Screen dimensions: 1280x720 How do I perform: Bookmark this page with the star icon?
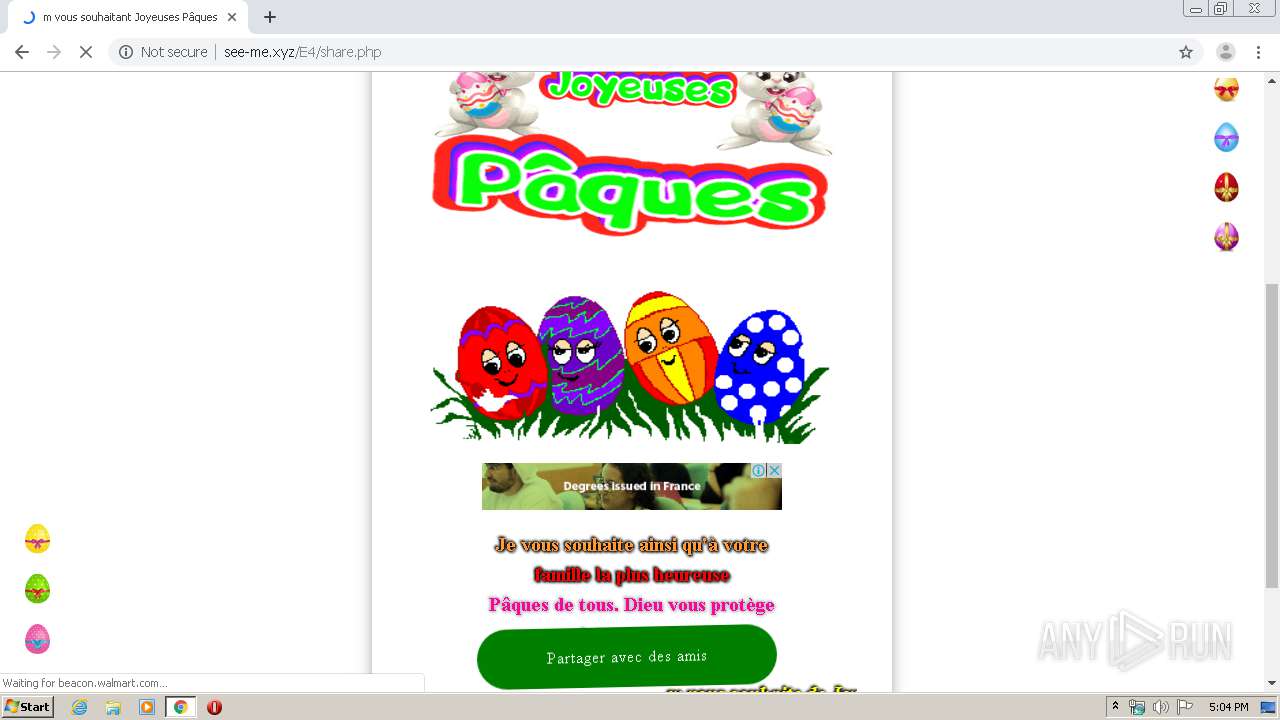point(1186,52)
